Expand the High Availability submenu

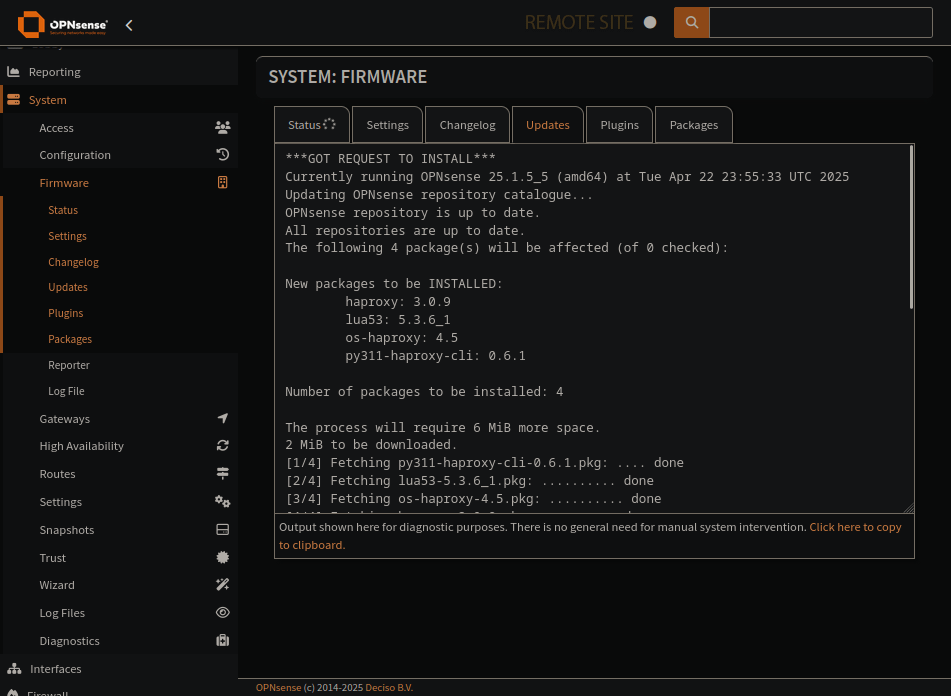[120, 446]
